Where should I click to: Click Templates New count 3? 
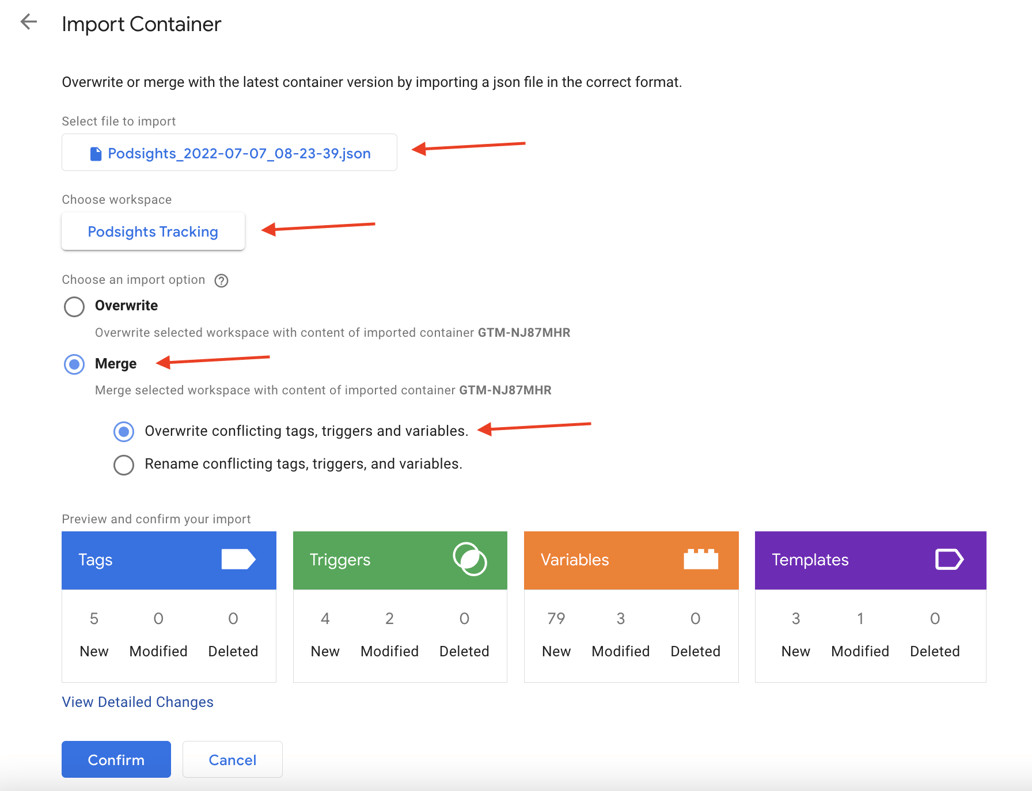(x=796, y=619)
